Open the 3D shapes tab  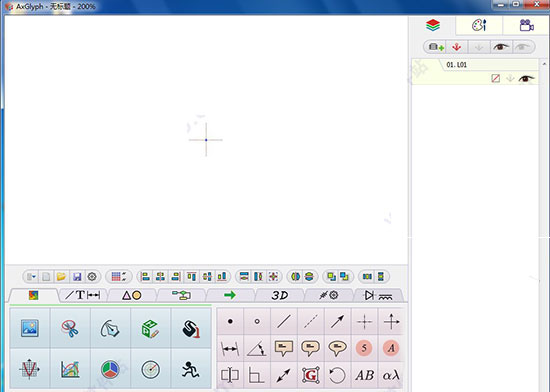(280, 295)
